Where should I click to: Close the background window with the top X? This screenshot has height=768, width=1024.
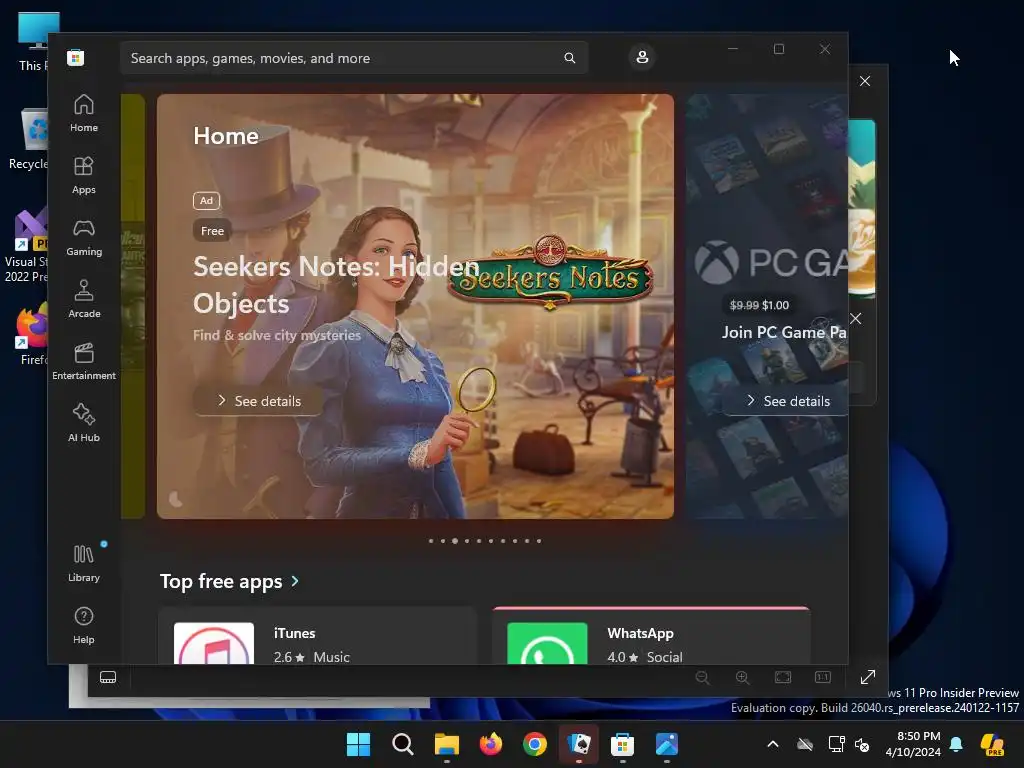pos(865,81)
